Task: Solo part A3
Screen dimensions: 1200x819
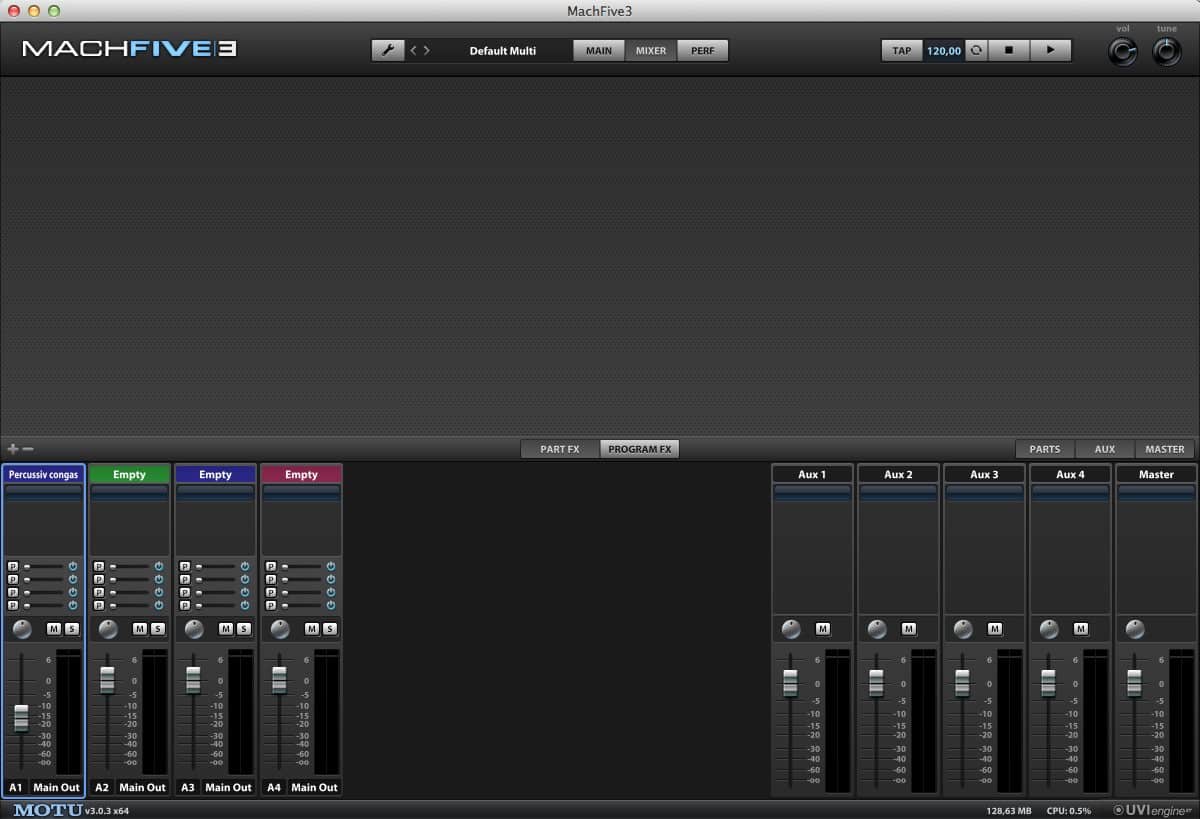Action: [243, 629]
